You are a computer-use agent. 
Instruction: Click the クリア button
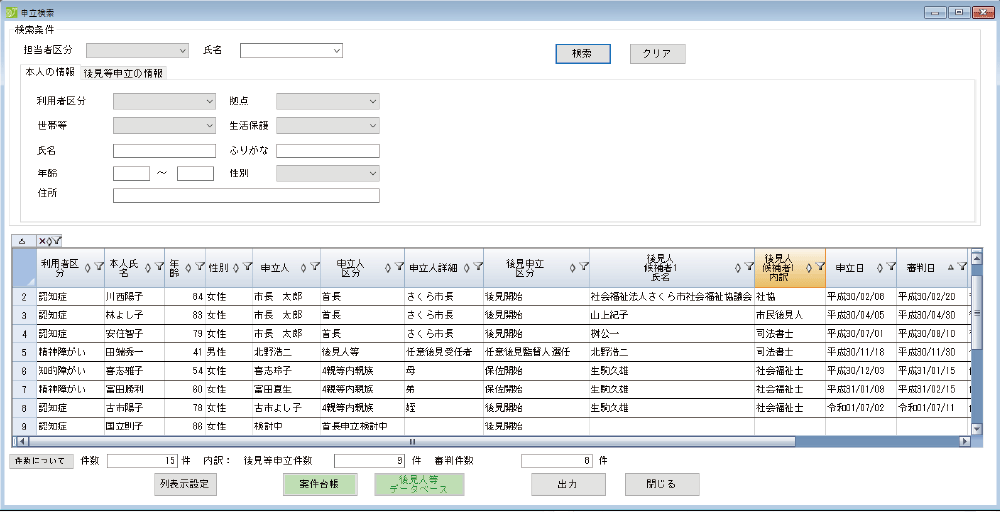click(657, 54)
